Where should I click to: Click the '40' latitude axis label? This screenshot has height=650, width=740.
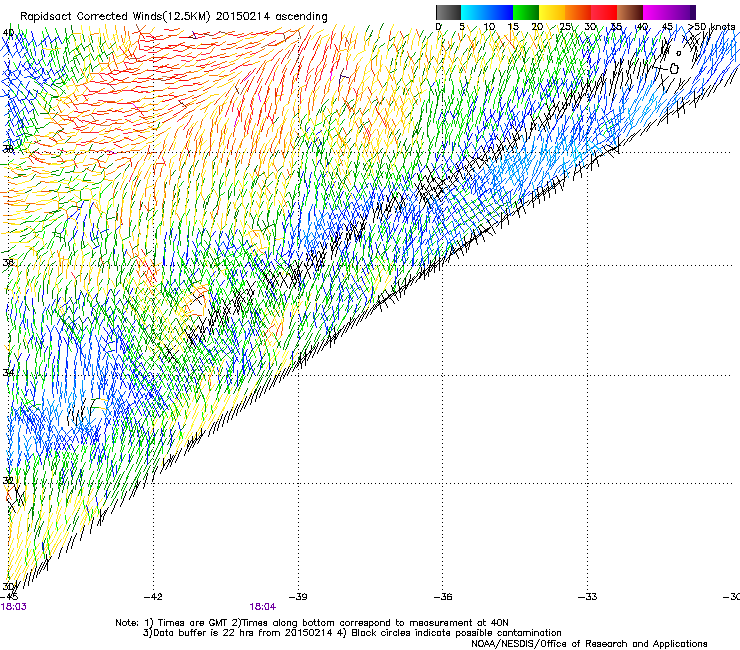pyautogui.click(x=8, y=33)
